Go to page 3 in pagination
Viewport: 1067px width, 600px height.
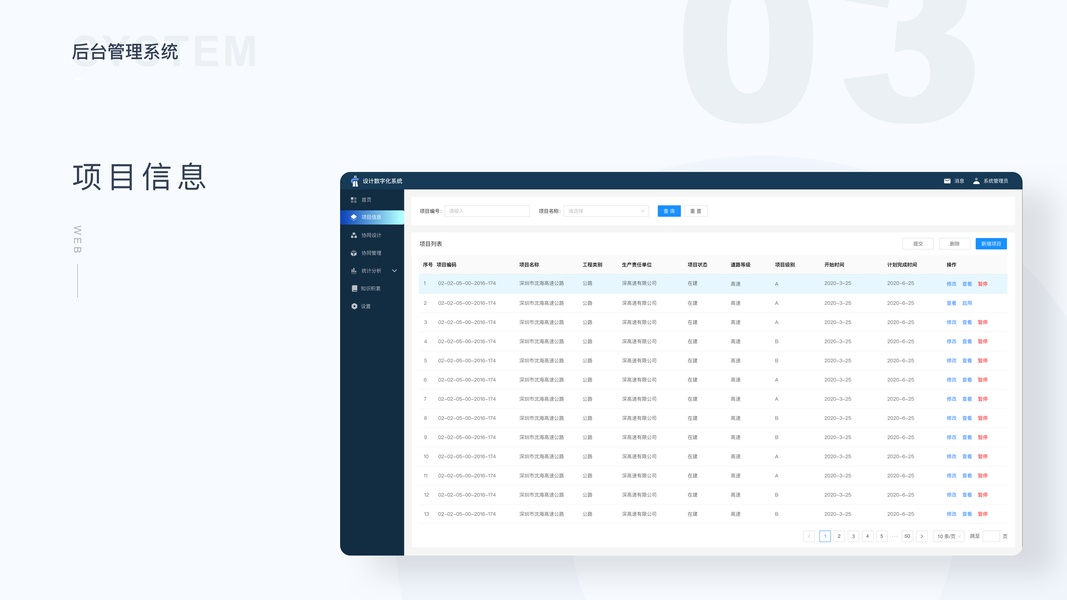(x=853, y=536)
